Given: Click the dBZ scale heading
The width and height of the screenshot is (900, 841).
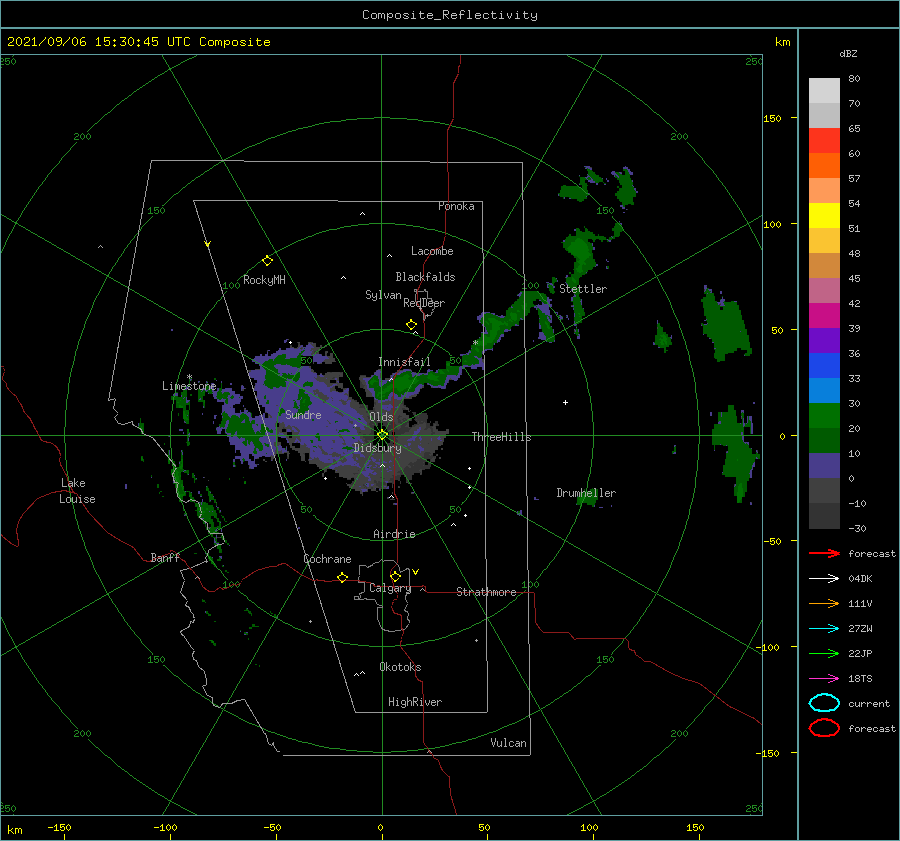Looking at the screenshot, I should pos(848,53).
